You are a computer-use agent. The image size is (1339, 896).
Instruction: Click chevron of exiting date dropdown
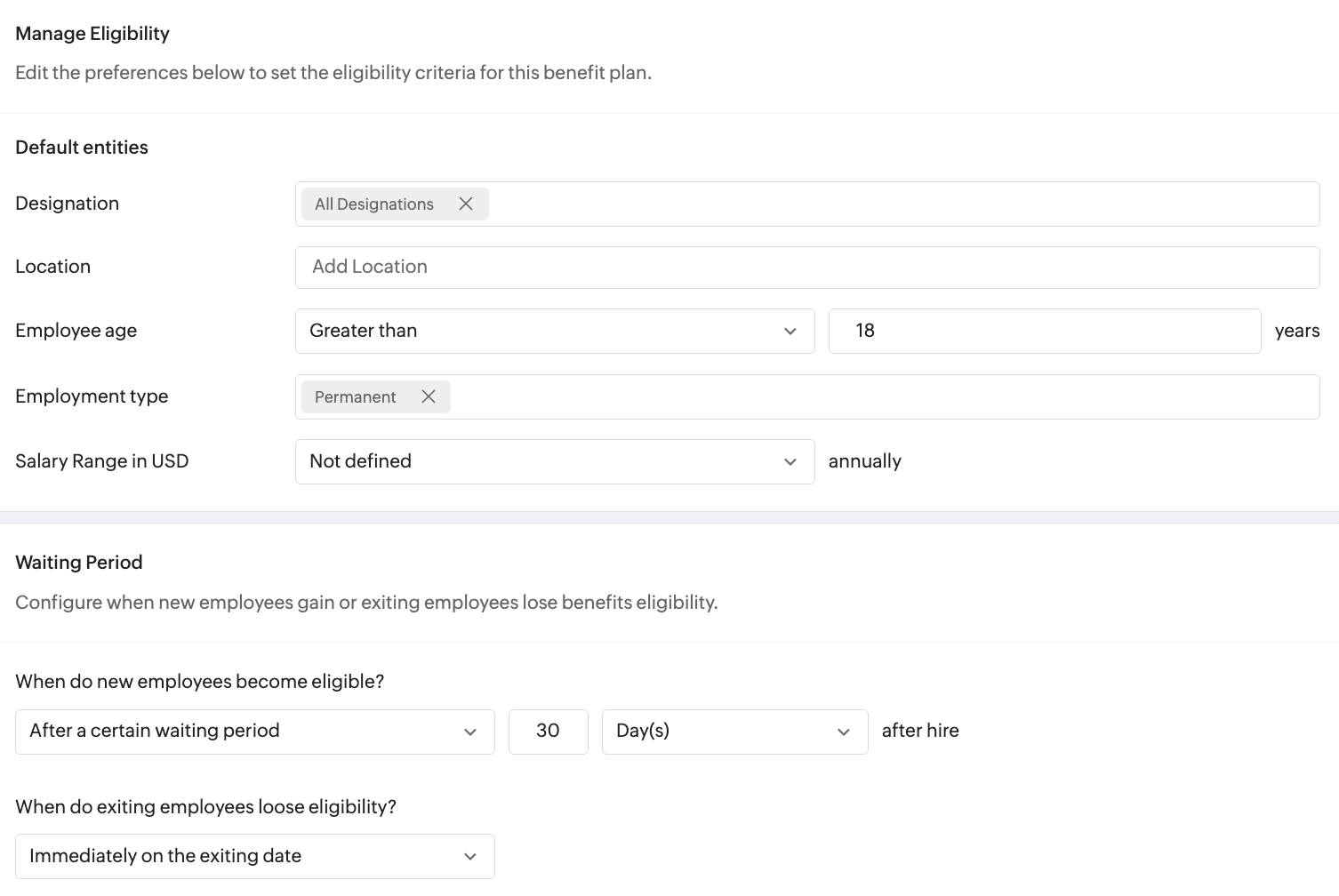(470, 857)
